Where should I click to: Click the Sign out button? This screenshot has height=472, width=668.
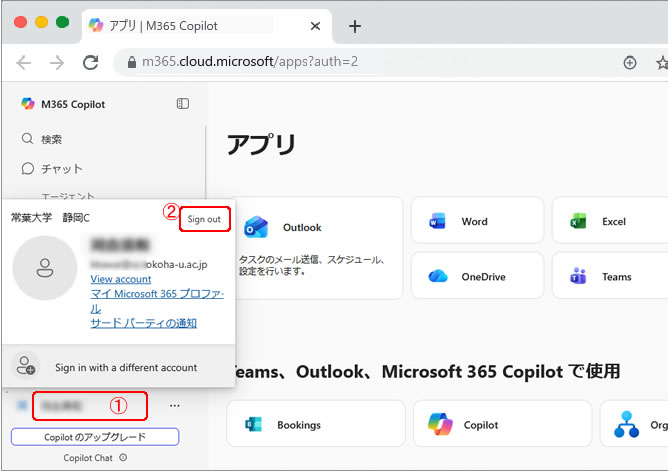[204, 218]
